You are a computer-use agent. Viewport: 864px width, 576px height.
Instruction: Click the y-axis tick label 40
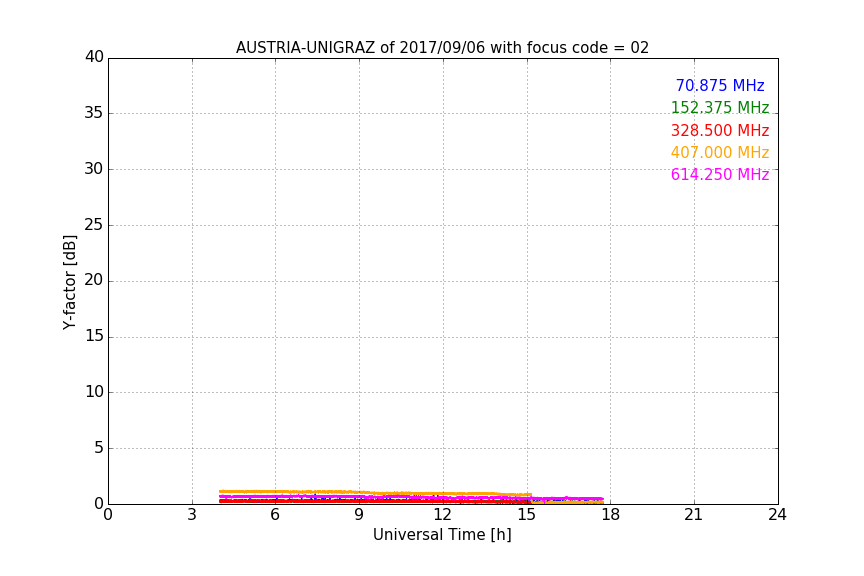[x=94, y=57]
